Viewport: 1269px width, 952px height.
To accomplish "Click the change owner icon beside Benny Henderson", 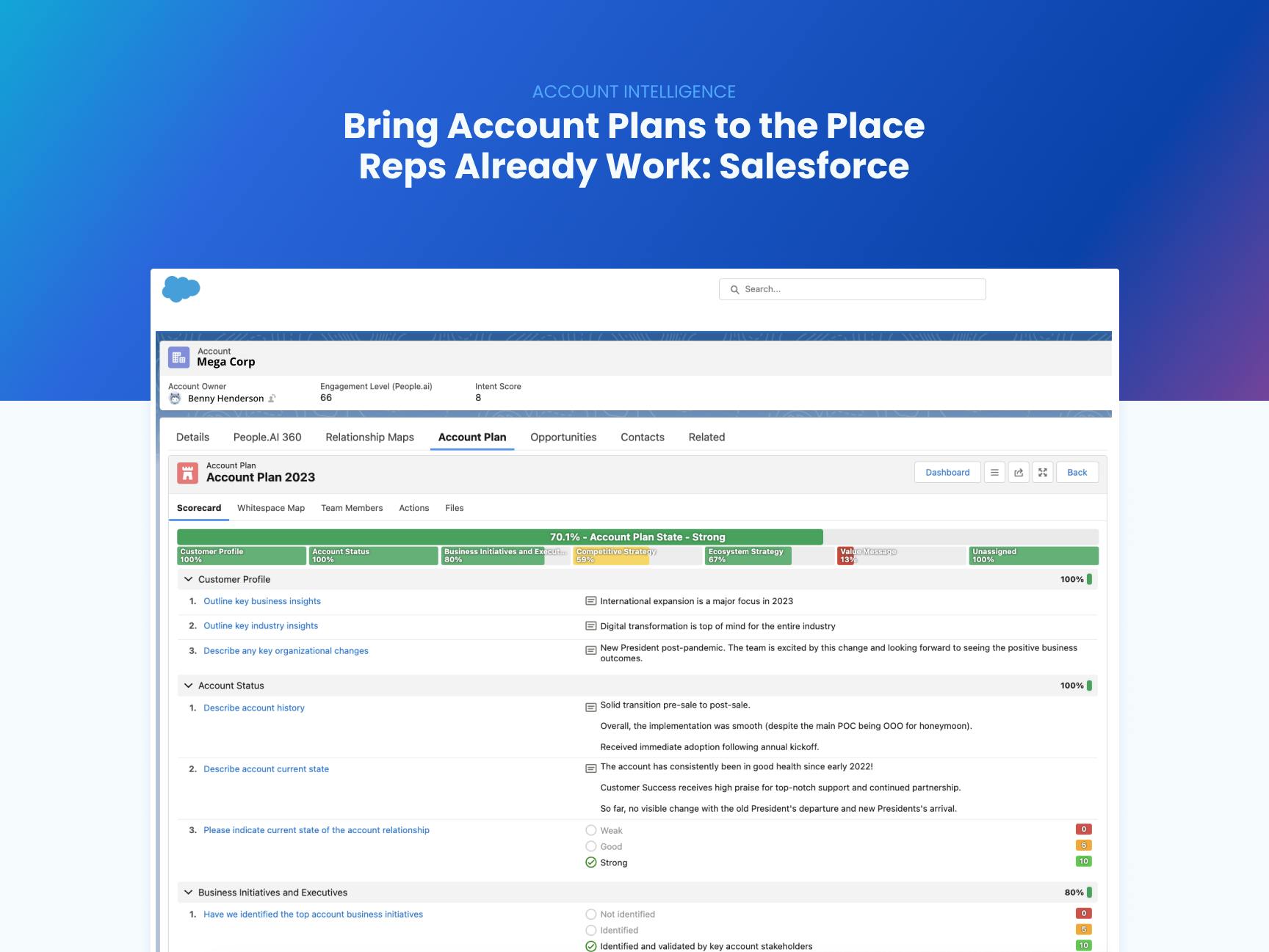I will [x=272, y=399].
